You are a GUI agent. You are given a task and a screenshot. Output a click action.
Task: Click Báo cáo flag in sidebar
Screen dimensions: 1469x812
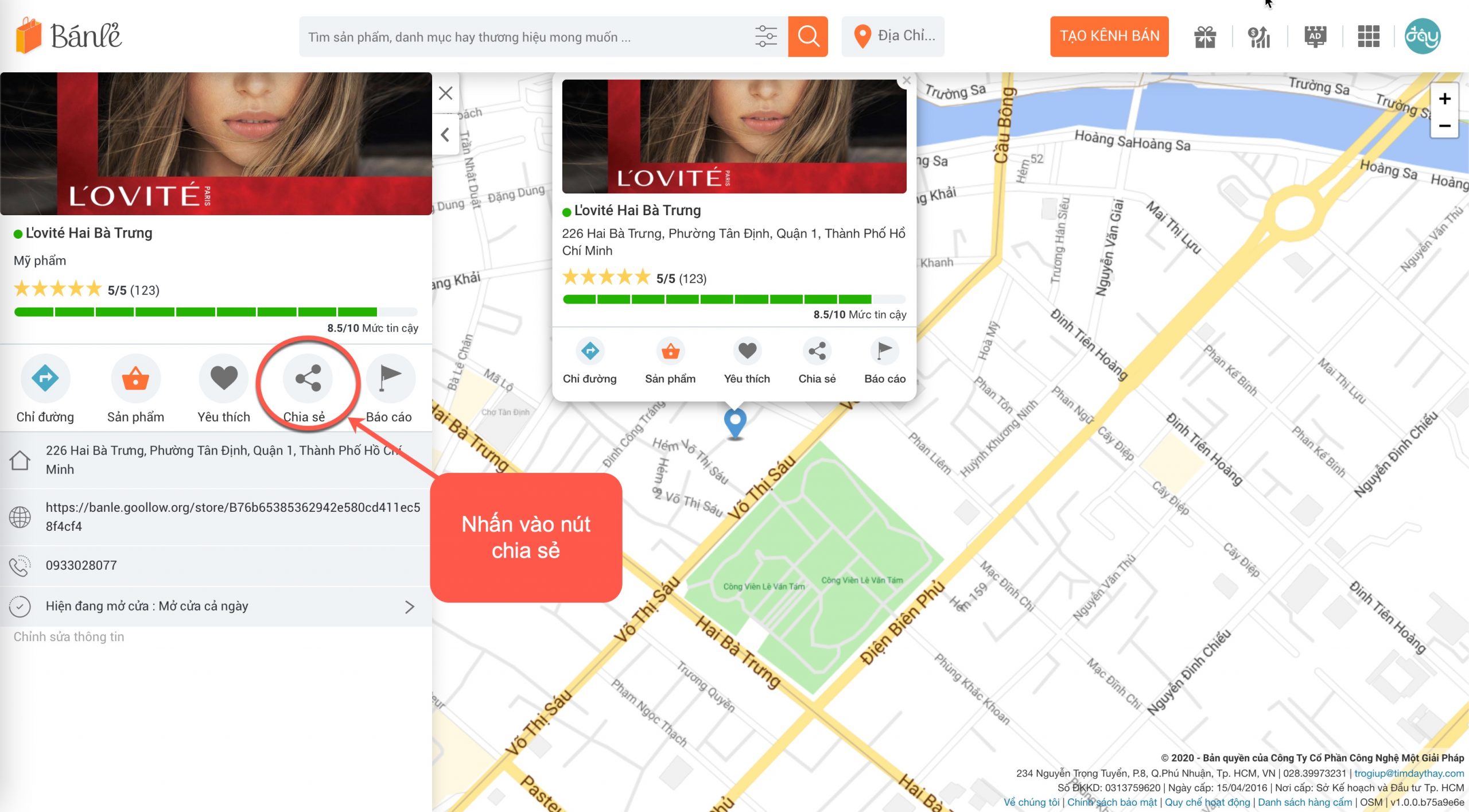390,379
